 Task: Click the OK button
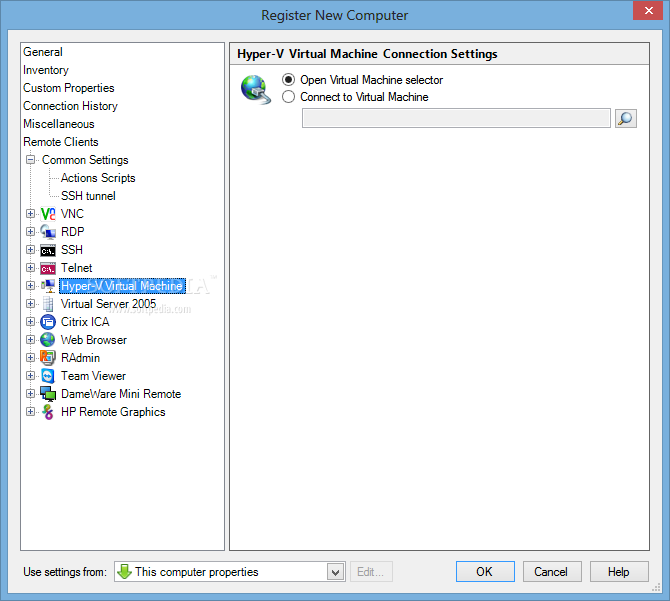[485, 572]
